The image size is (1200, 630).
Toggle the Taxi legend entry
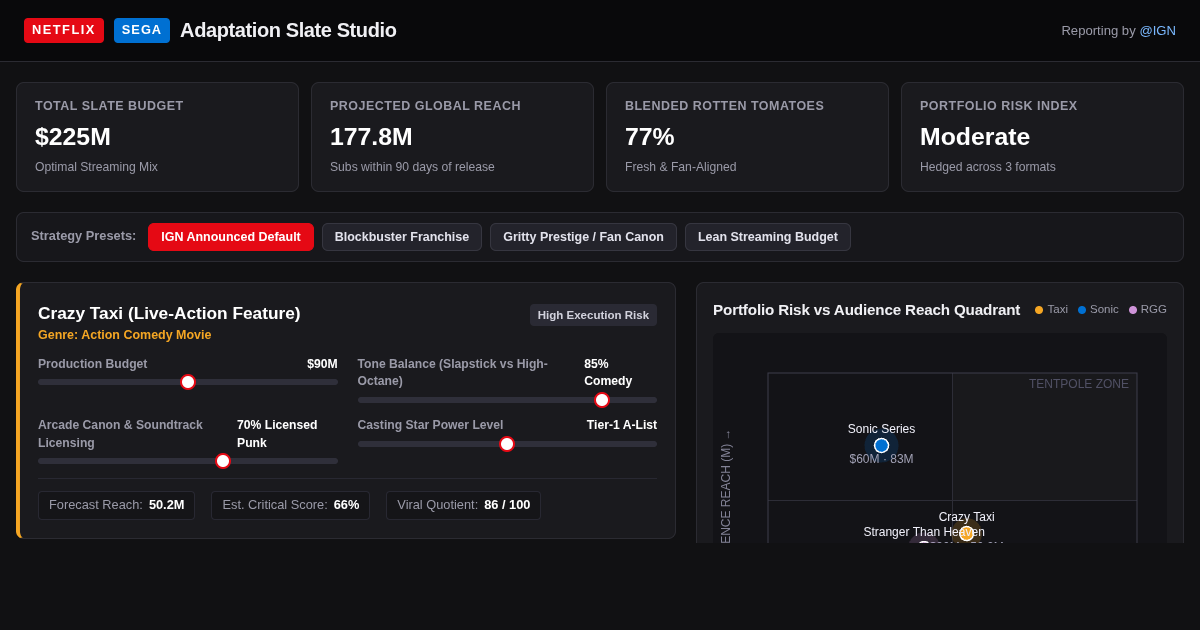(1051, 310)
